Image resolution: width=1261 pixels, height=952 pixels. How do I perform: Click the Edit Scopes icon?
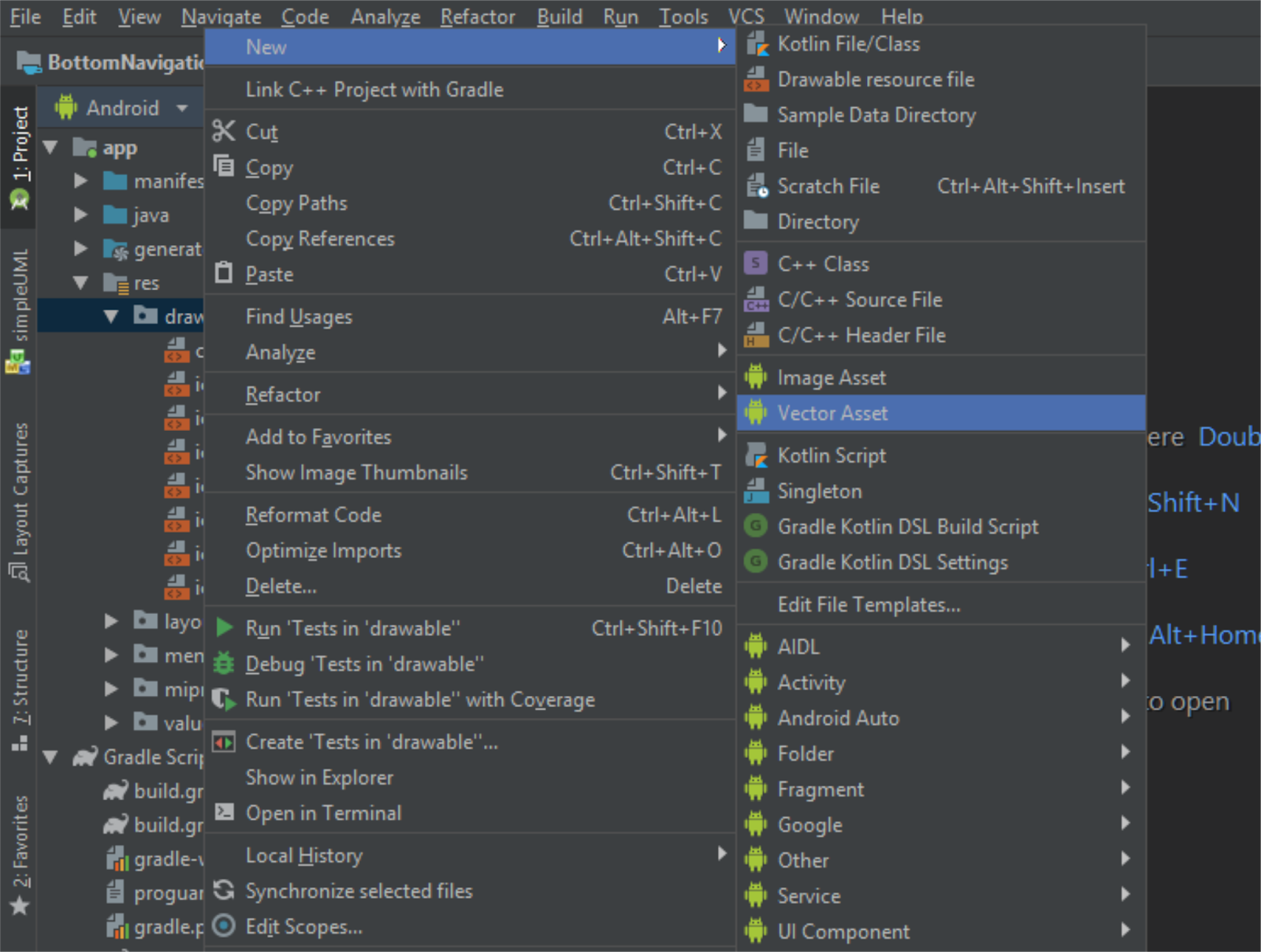(x=224, y=925)
